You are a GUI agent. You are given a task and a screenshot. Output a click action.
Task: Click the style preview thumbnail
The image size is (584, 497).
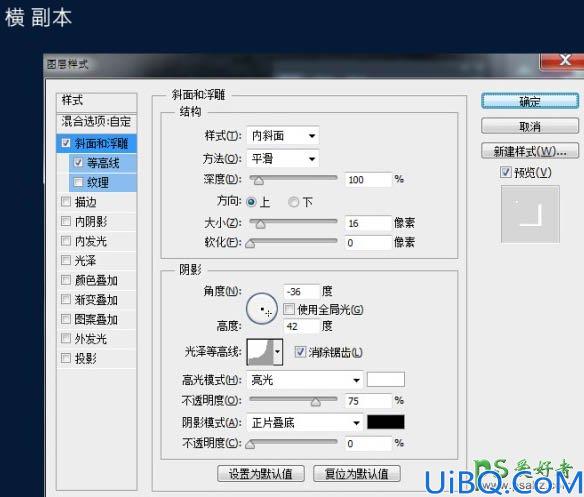530,214
